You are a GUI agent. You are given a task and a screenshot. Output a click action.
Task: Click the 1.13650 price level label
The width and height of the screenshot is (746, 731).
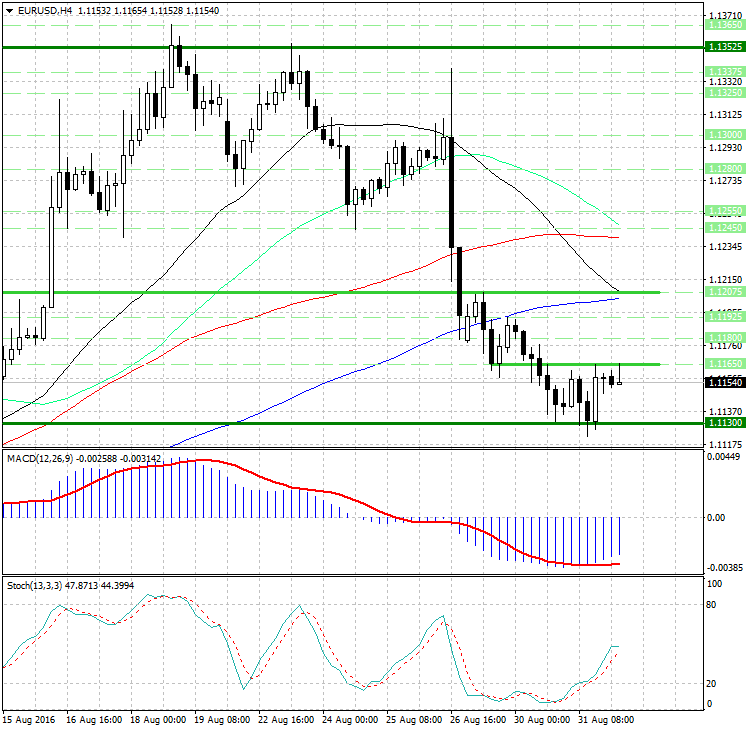725,25
